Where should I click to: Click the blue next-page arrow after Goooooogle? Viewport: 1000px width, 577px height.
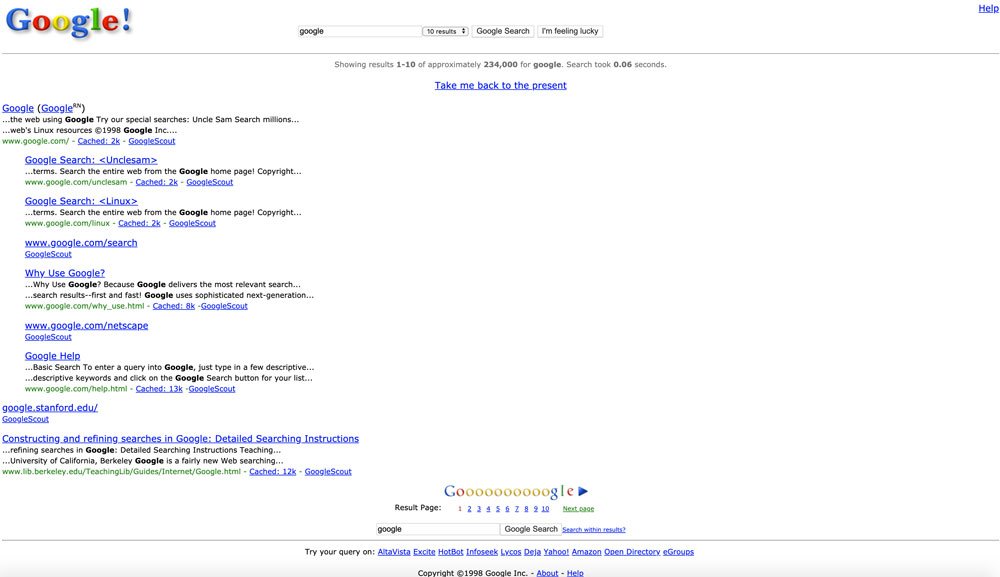click(583, 492)
